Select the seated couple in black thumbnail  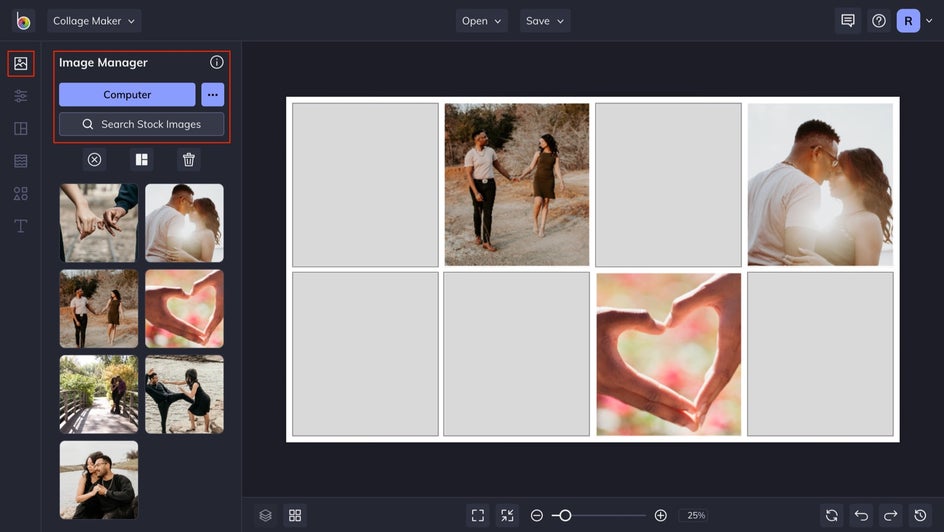(99, 480)
